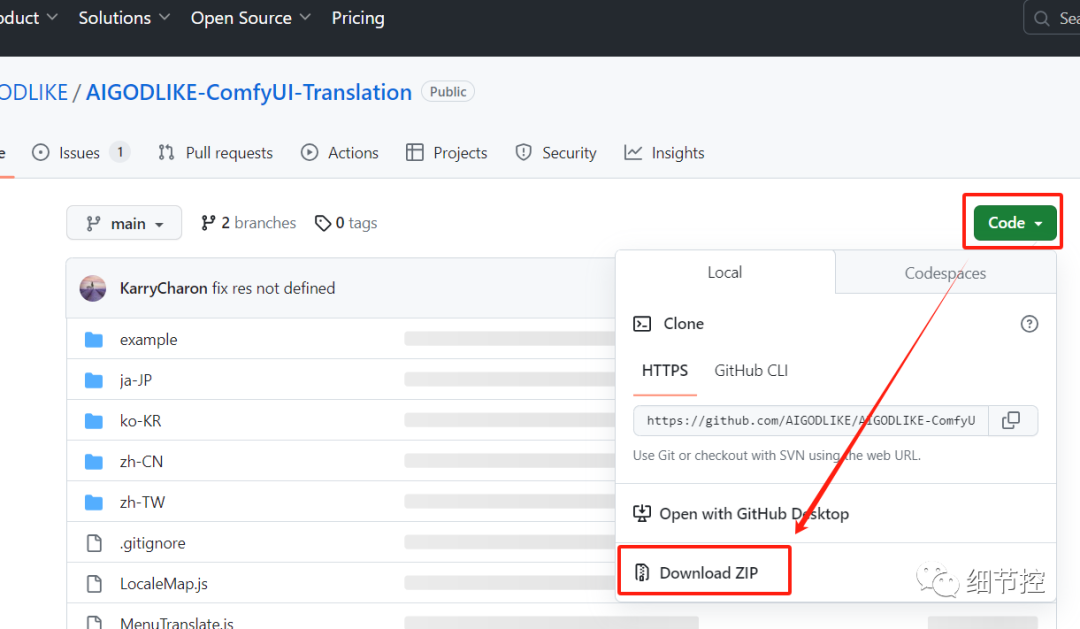Select the HTTPS clone option
The height and width of the screenshot is (629, 1080).
coord(665,371)
